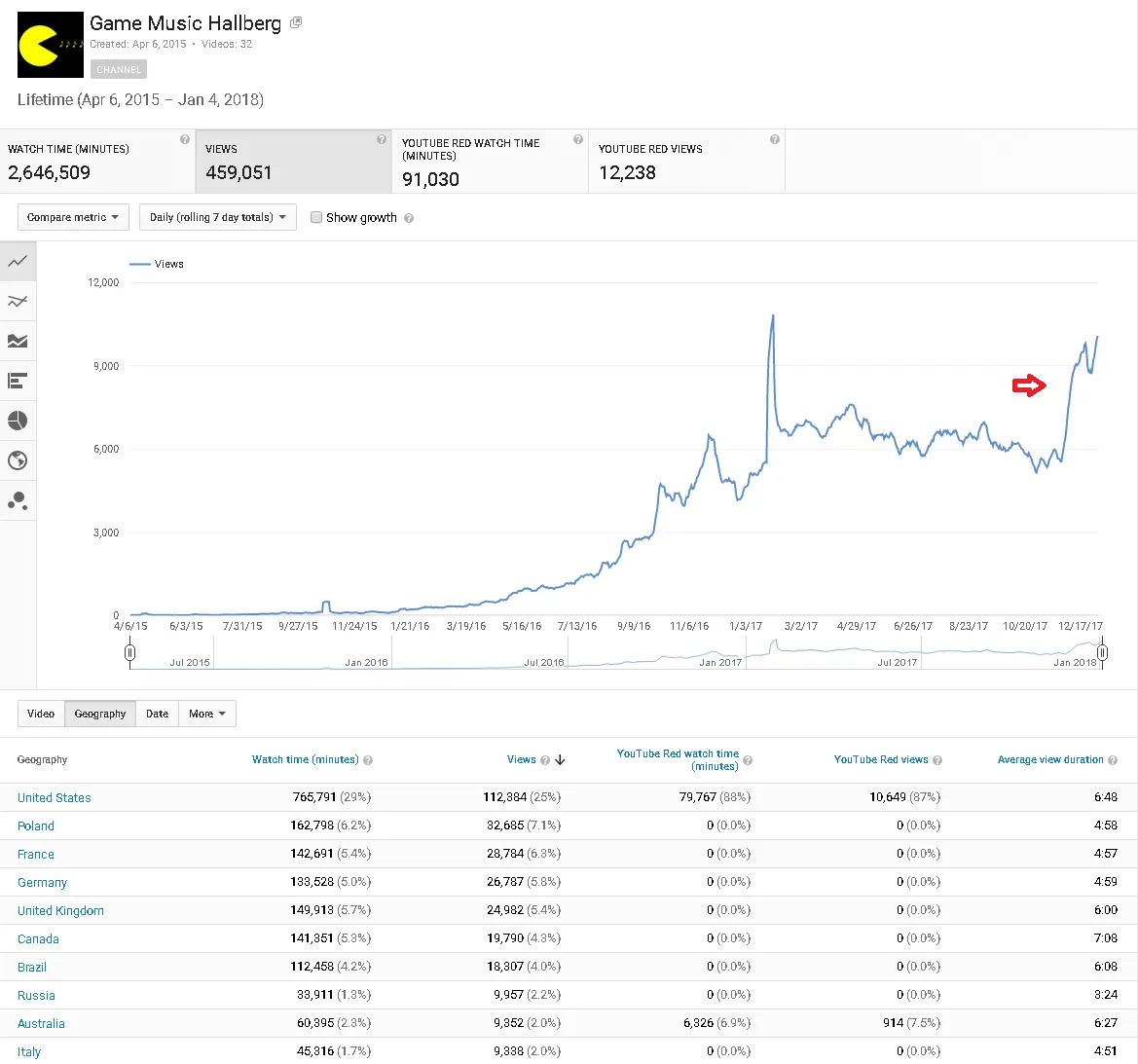Click the Pac-Man channel avatar
The width and height of the screenshot is (1138, 1064).
51,45
